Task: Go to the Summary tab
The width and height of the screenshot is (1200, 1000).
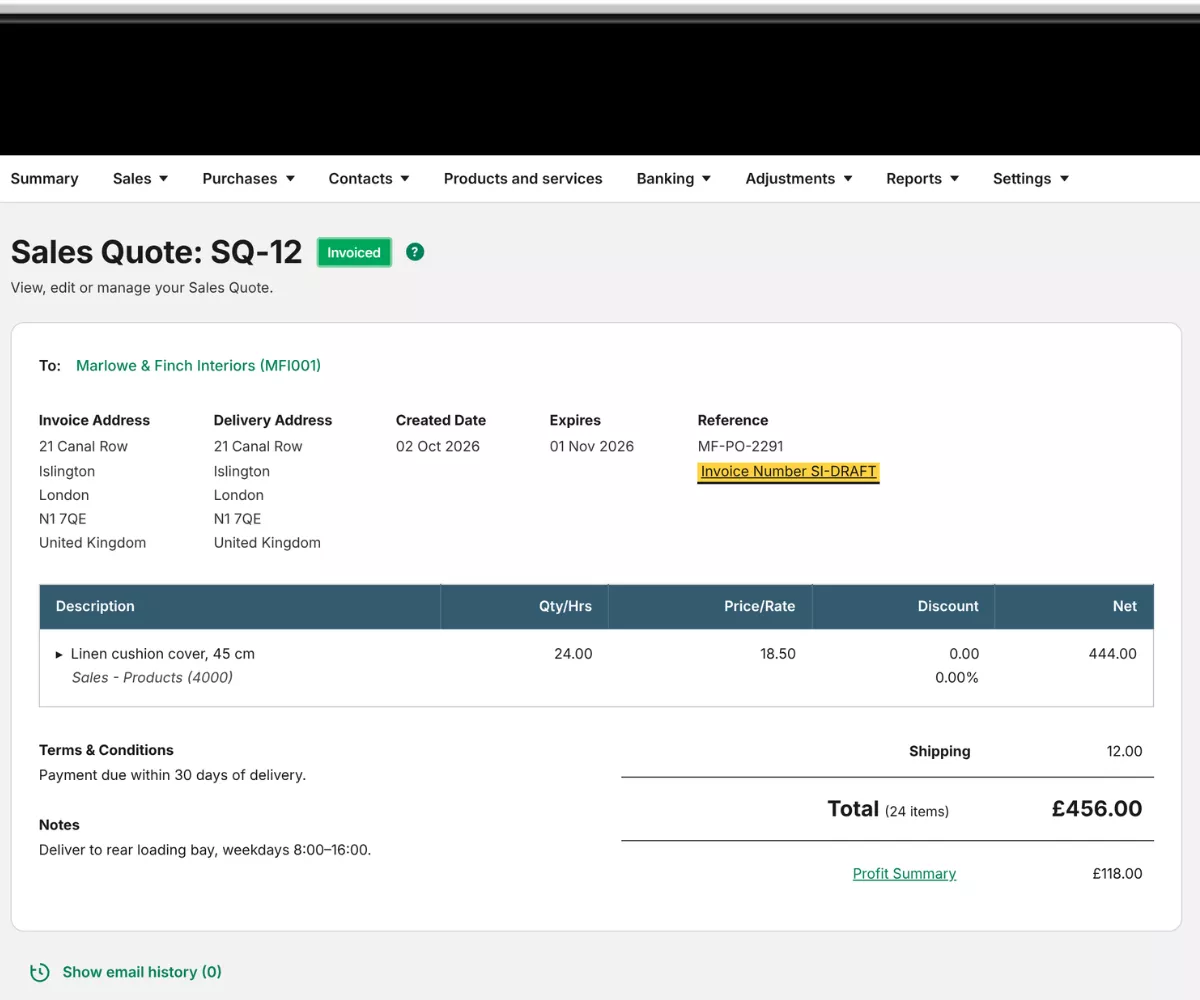Action: [x=44, y=179]
